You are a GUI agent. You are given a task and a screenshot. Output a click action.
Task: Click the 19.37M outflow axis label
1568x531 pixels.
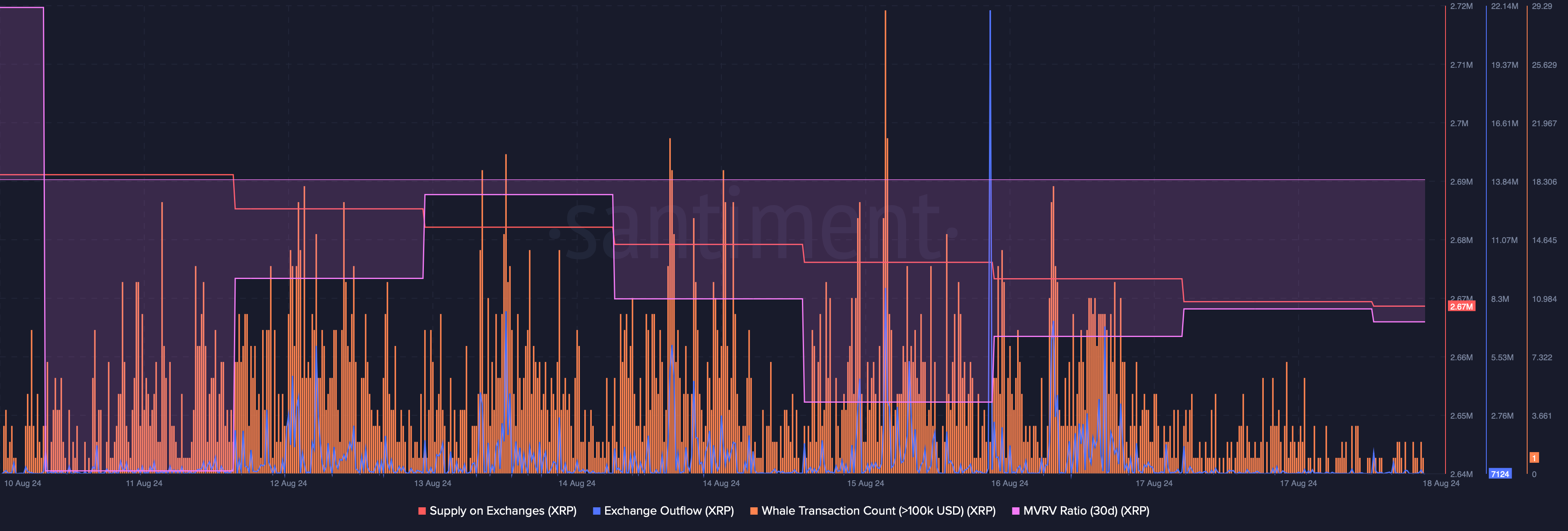pyautogui.click(x=1505, y=65)
